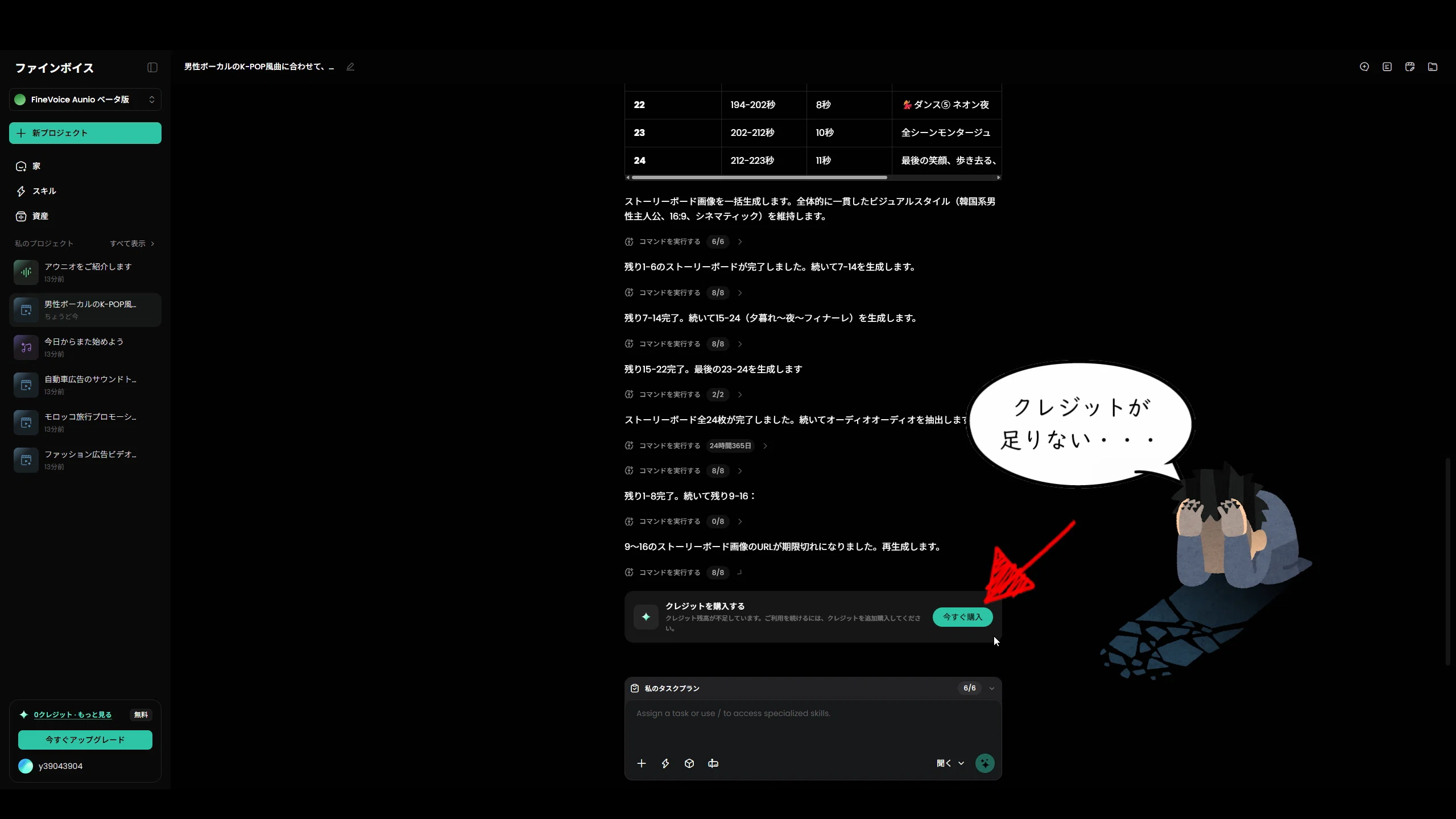Click すべて表示 in projects section

point(132,243)
